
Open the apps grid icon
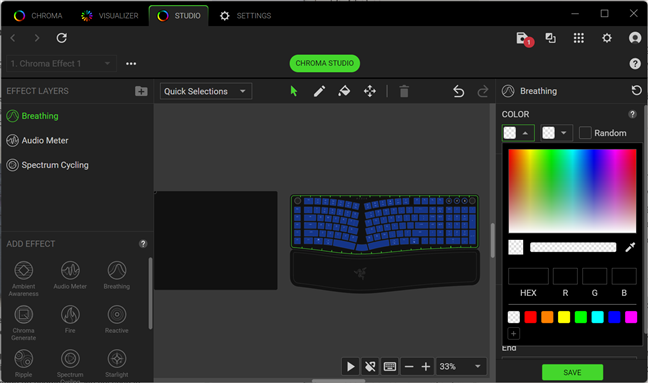pyautogui.click(x=579, y=38)
